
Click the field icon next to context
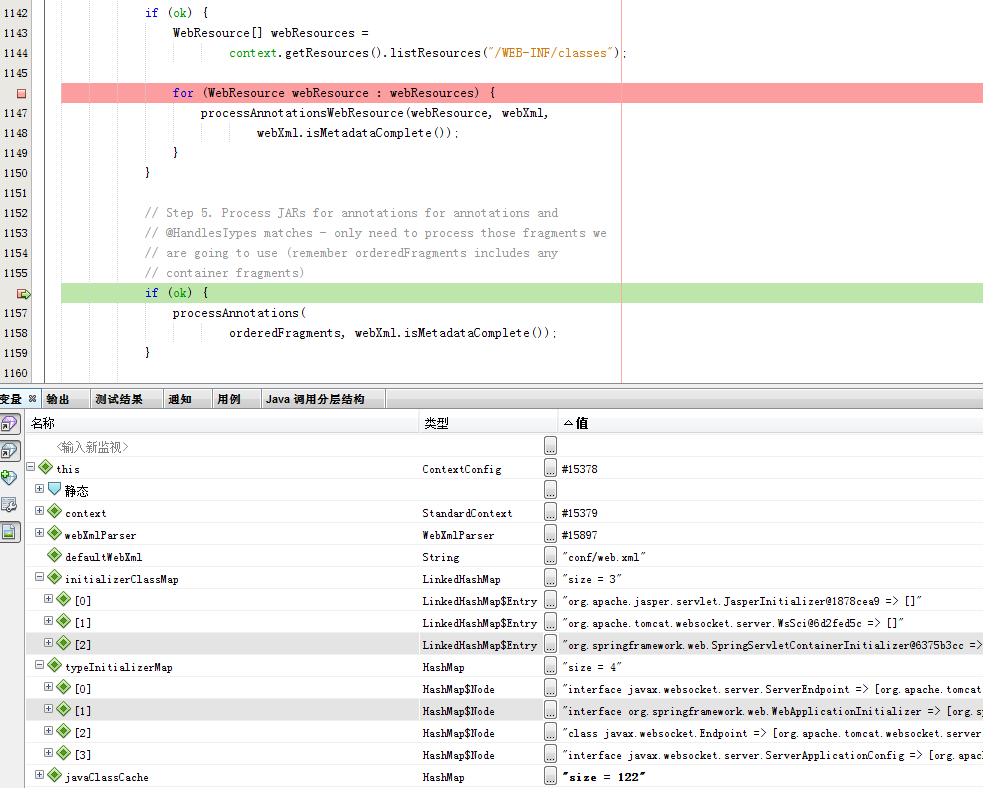(x=55, y=512)
